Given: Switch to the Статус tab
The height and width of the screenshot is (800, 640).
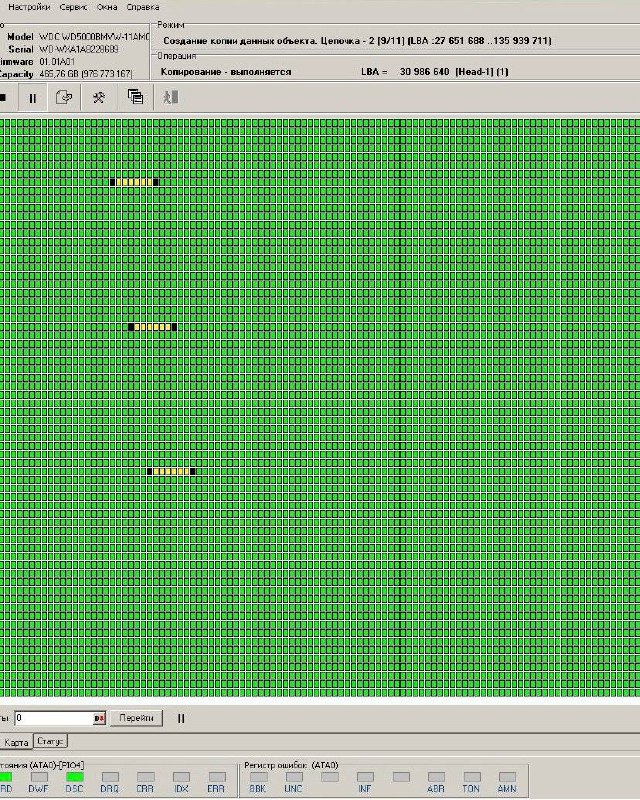Looking at the screenshot, I should 50,741.
